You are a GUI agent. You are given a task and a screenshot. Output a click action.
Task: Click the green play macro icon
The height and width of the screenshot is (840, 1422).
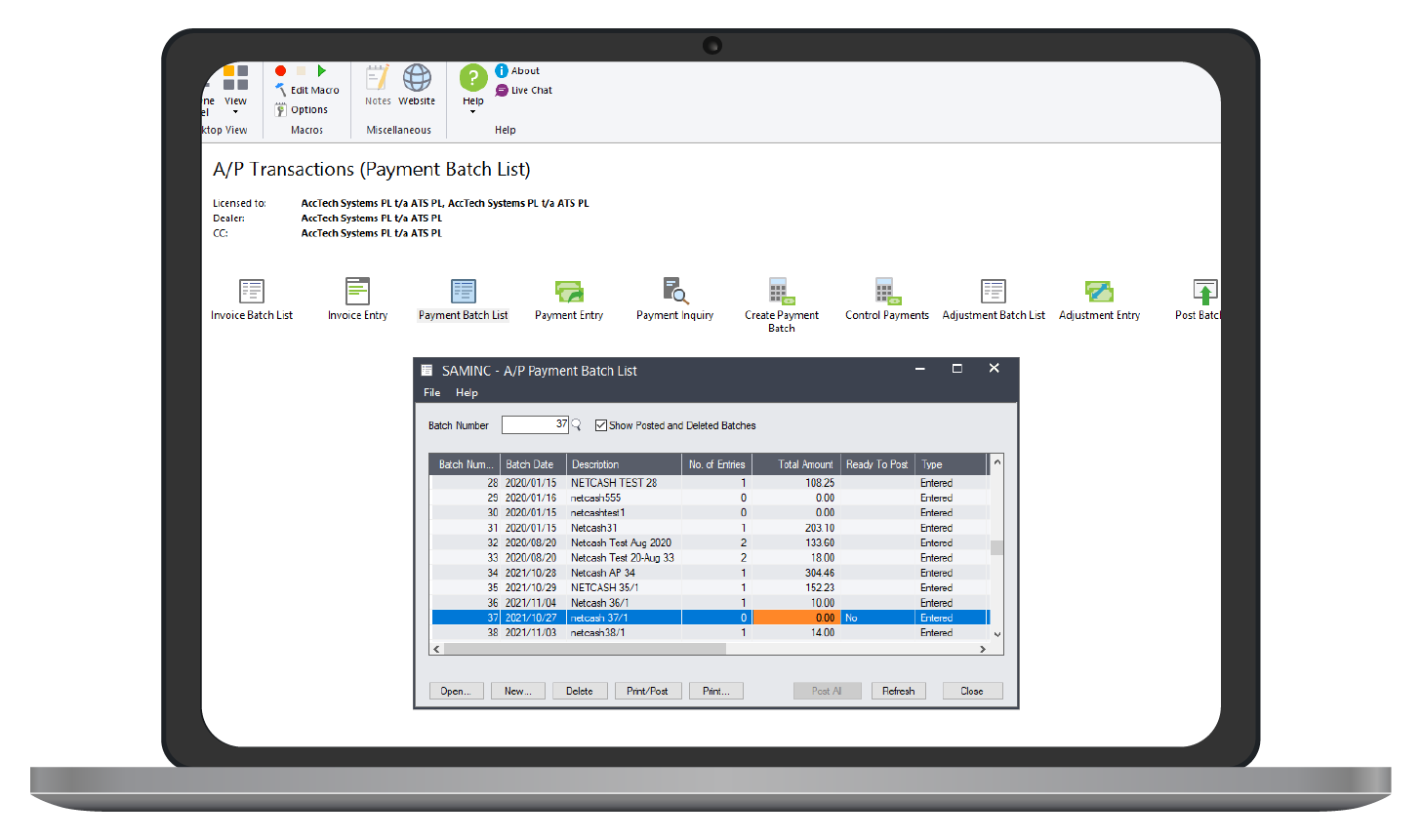tap(321, 71)
